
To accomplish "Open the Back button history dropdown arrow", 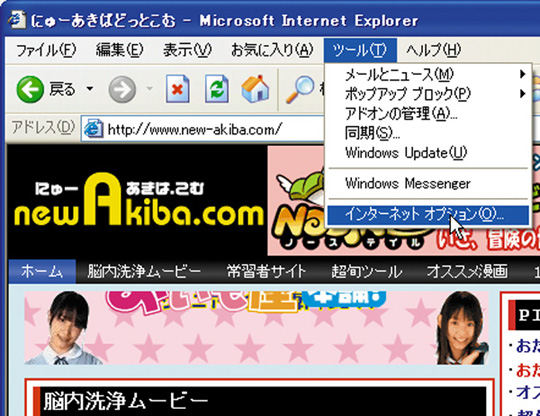I will click(90, 89).
